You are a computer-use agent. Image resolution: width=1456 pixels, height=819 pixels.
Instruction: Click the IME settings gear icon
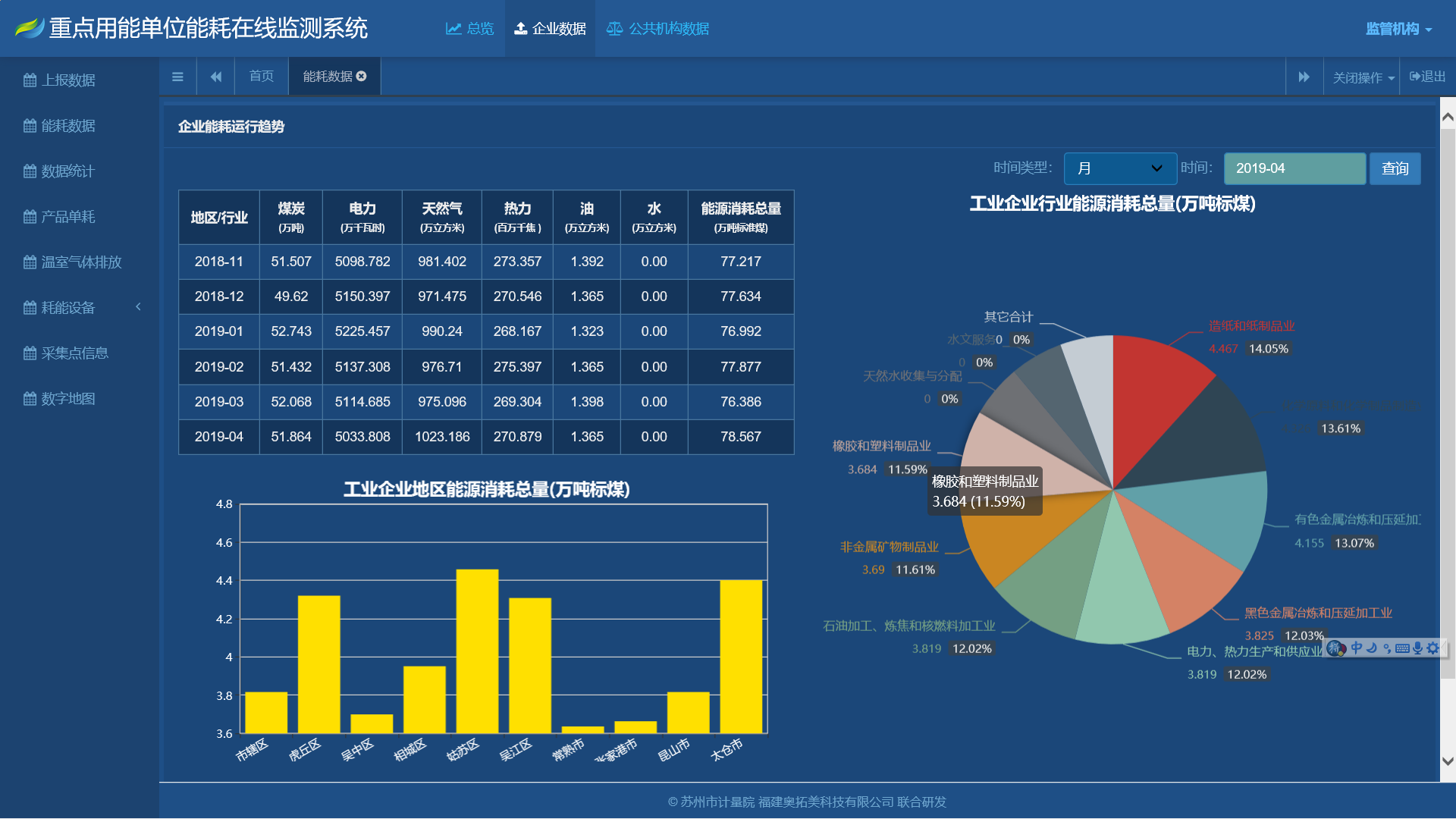click(x=1432, y=648)
